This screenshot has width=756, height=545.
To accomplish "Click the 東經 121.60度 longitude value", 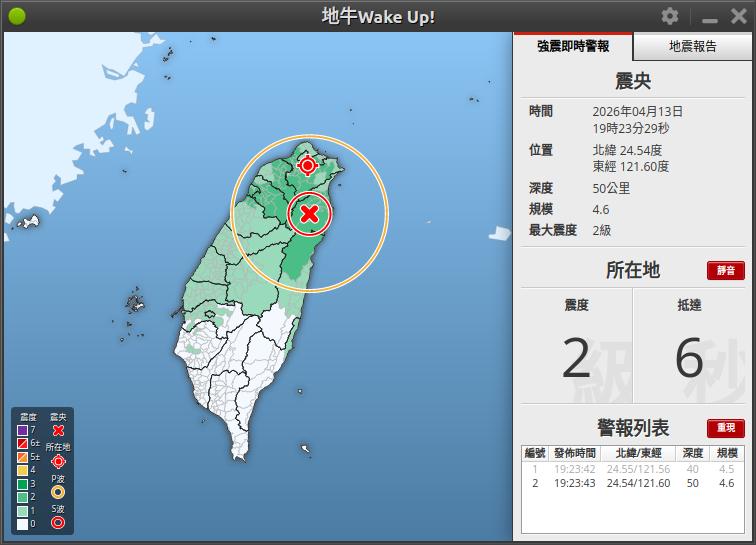I will coord(631,166).
